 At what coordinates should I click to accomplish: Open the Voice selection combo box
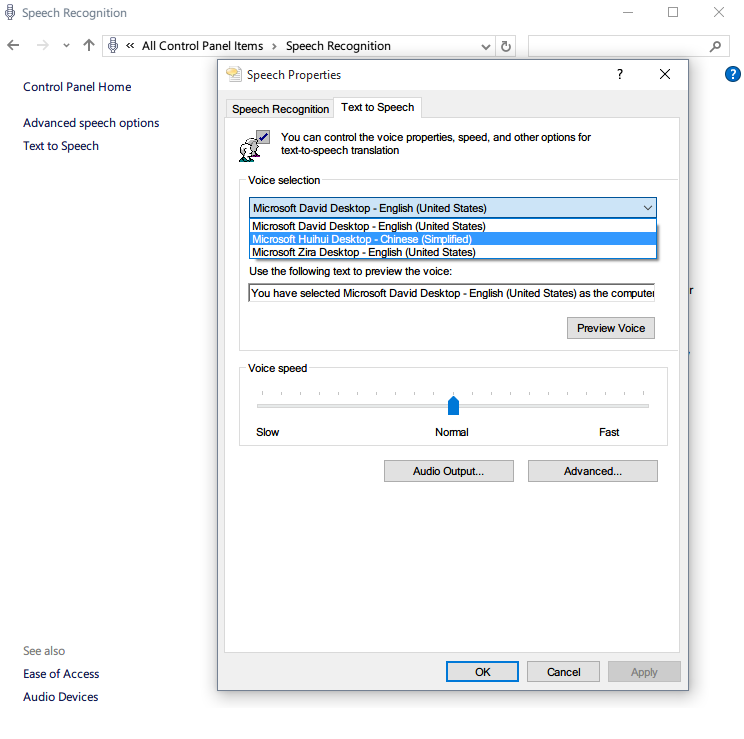[453, 208]
